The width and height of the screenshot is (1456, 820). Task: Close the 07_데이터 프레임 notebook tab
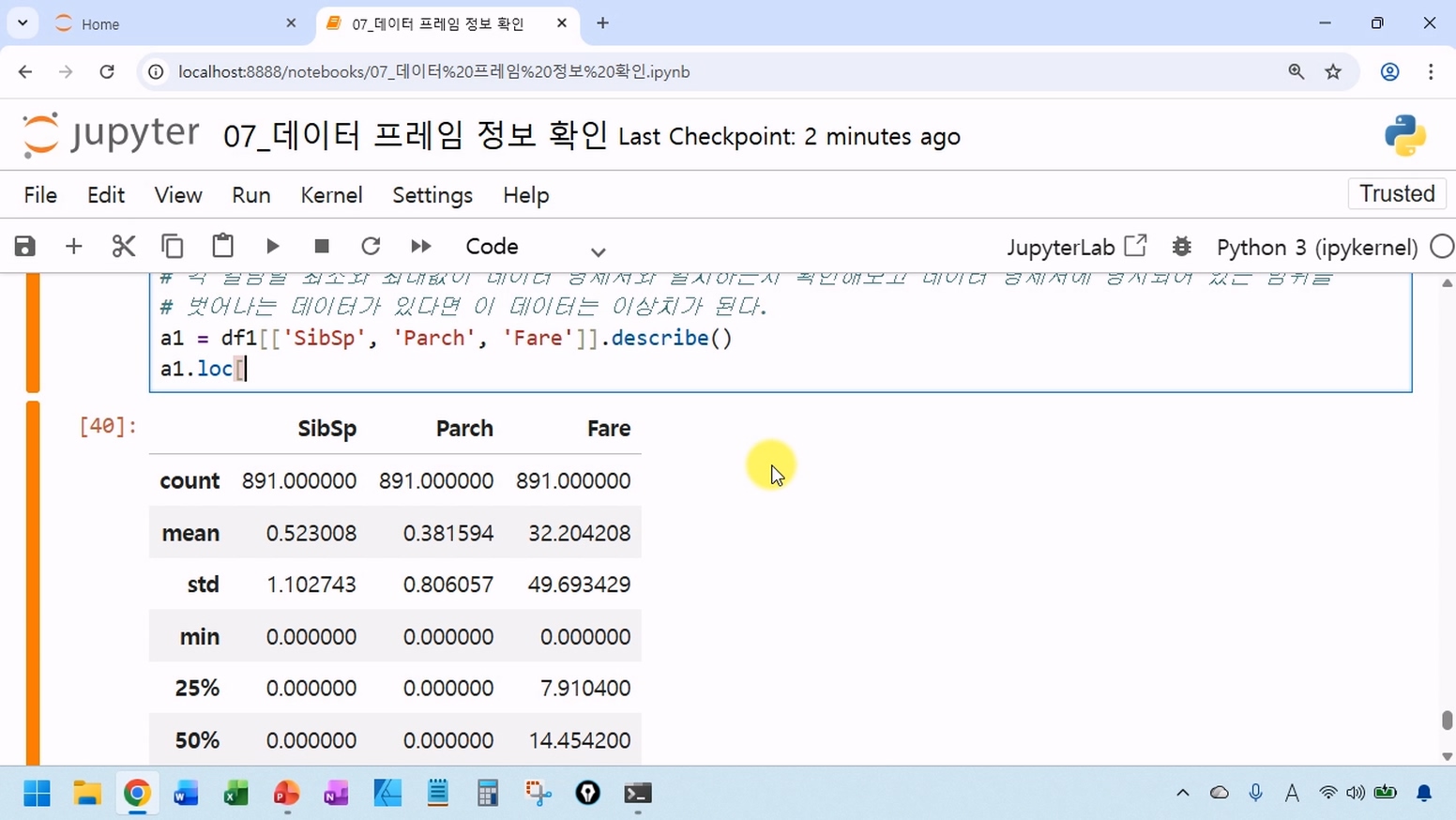tap(562, 23)
